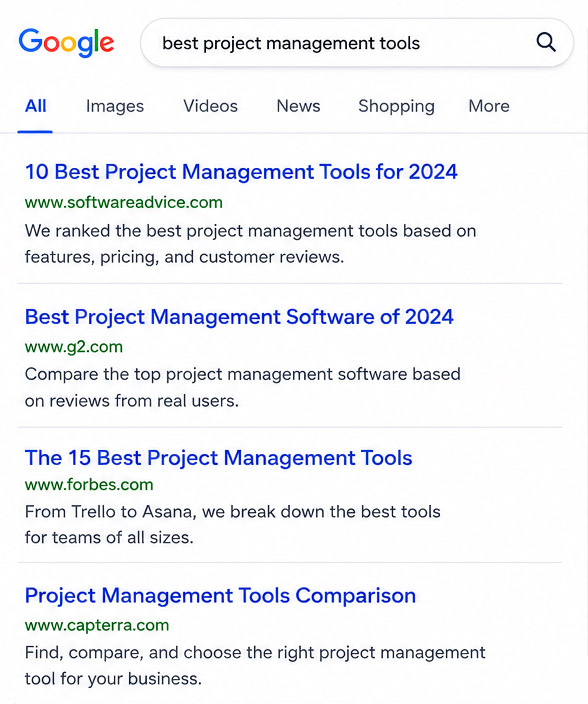
Task: Open the Shopping tab
Action: click(x=396, y=107)
